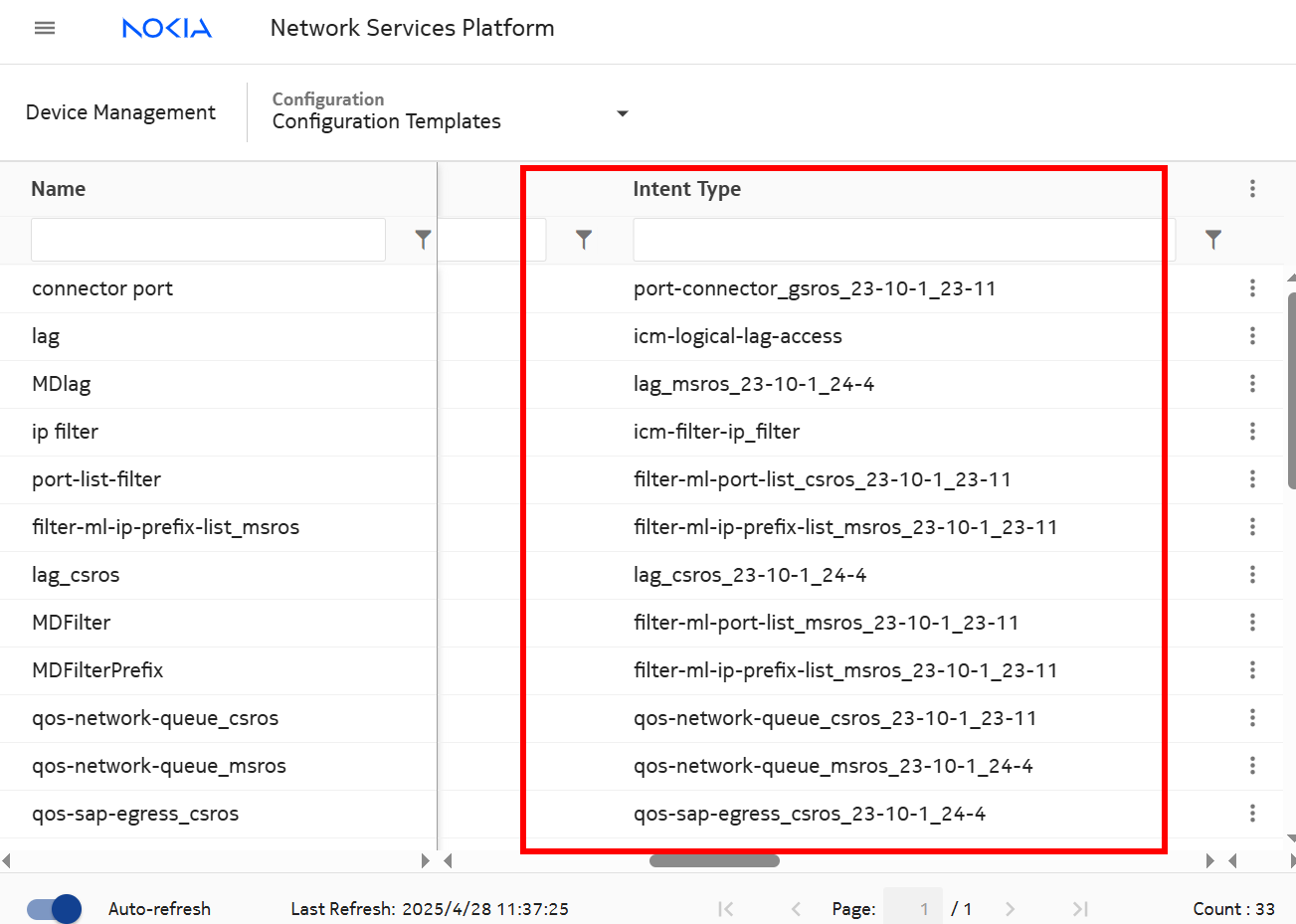
Task: Open row actions for connector port
Action: (1252, 288)
